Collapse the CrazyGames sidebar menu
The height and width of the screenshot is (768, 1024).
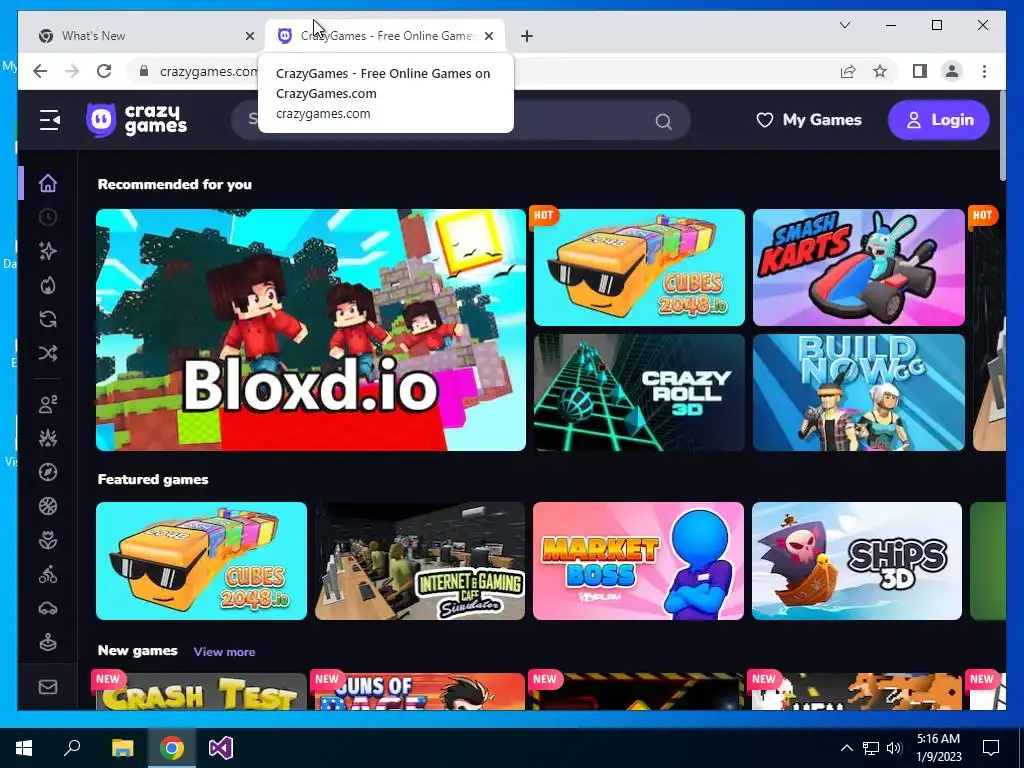click(50, 120)
